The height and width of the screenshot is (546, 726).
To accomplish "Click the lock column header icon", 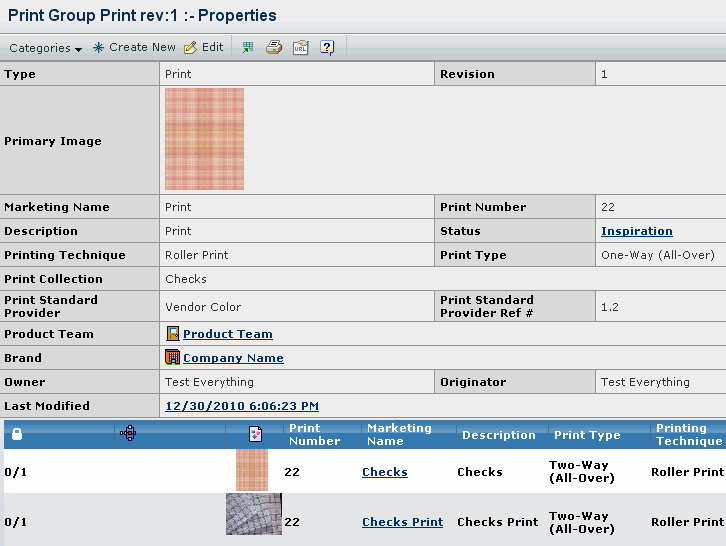I will pyautogui.click(x=17, y=434).
